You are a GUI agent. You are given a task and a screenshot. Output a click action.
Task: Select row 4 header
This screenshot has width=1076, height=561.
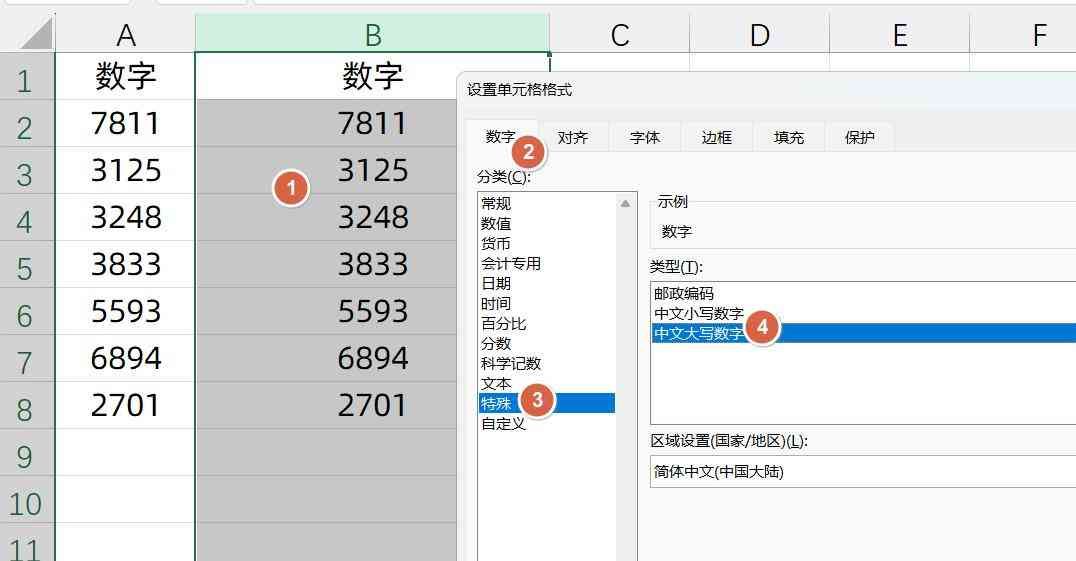point(27,218)
